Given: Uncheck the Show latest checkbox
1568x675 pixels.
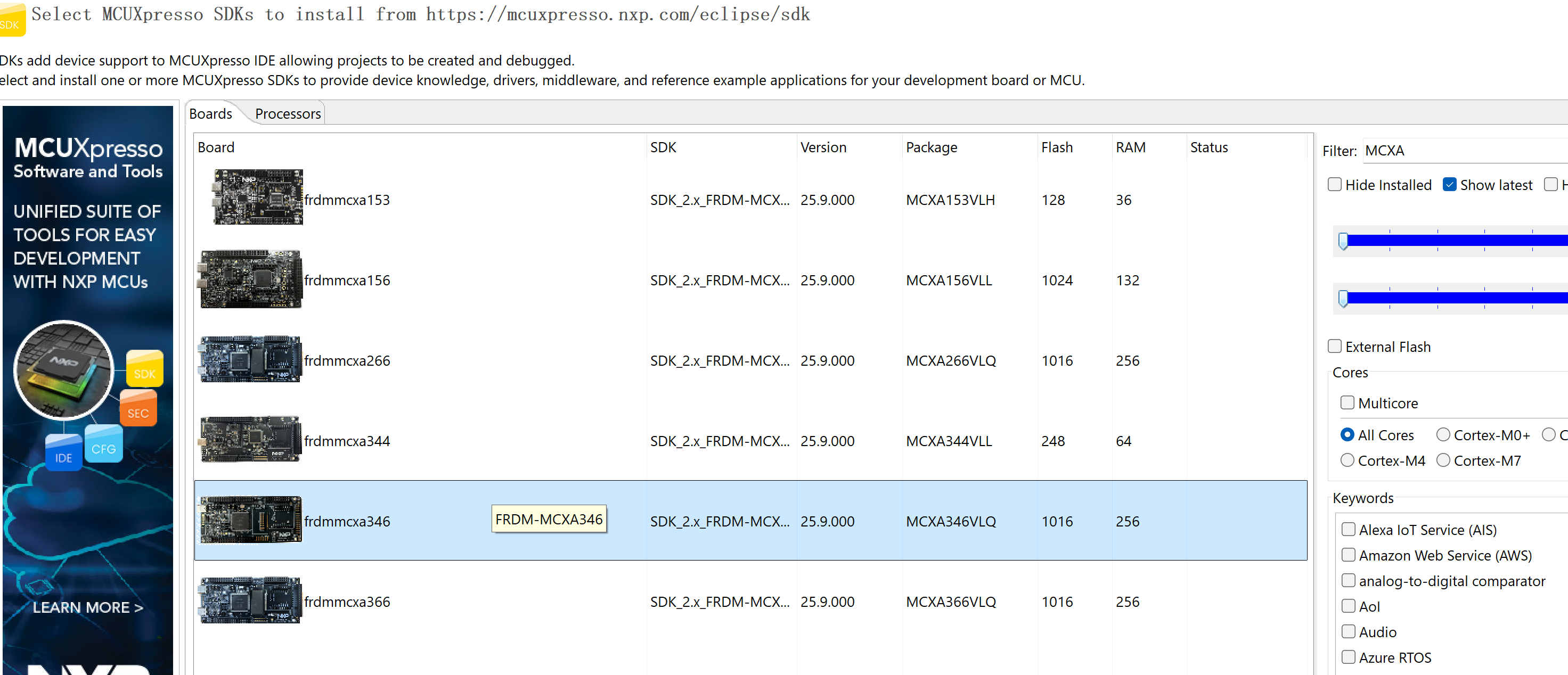Looking at the screenshot, I should tap(1449, 185).
